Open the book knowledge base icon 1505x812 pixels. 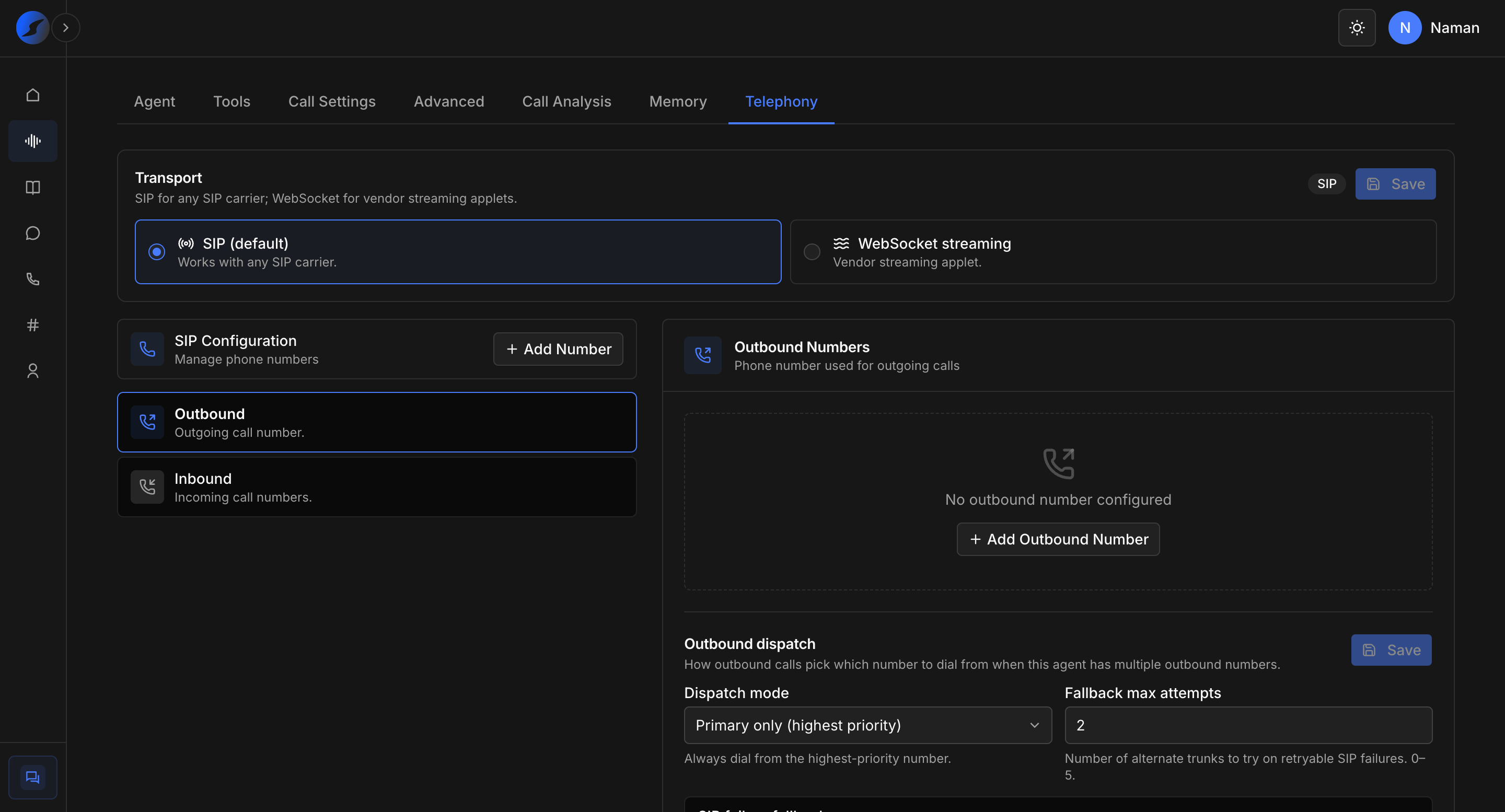pyautogui.click(x=33, y=187)
